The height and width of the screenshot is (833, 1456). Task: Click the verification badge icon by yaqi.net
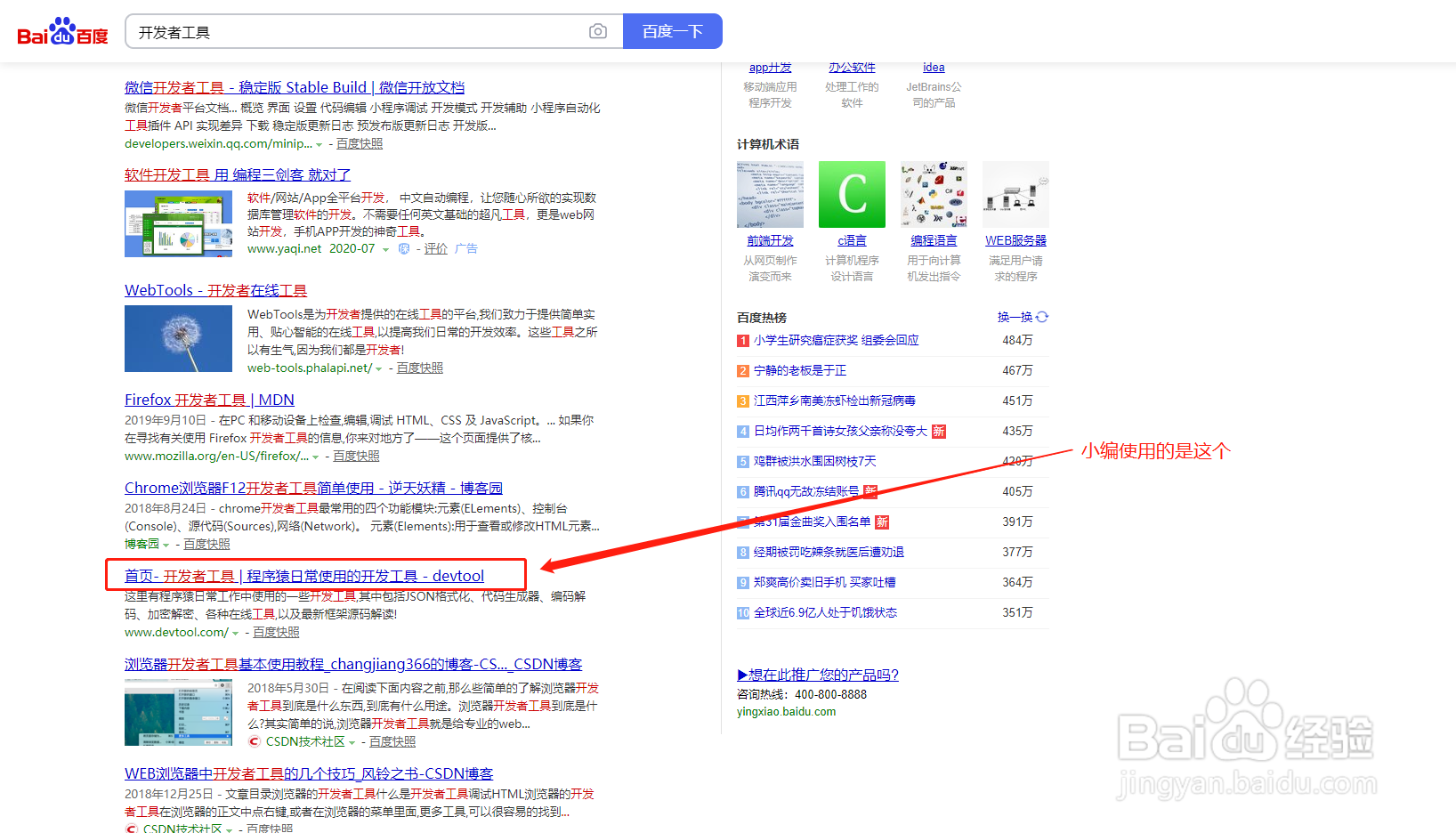(x=404, y=249)
